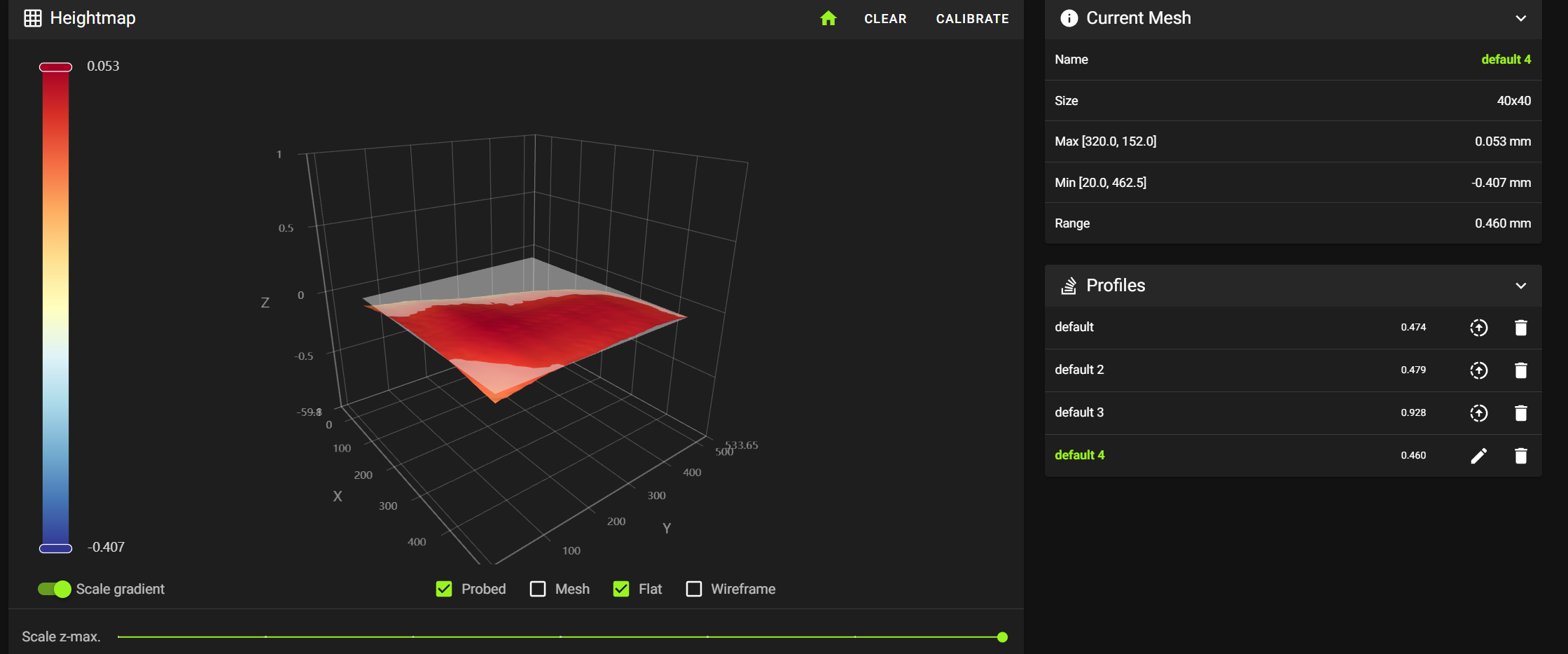Screen dimensions: 1568x654
Task: Uncheck the Flat checkbox
Action: click(x=621, y=589)
